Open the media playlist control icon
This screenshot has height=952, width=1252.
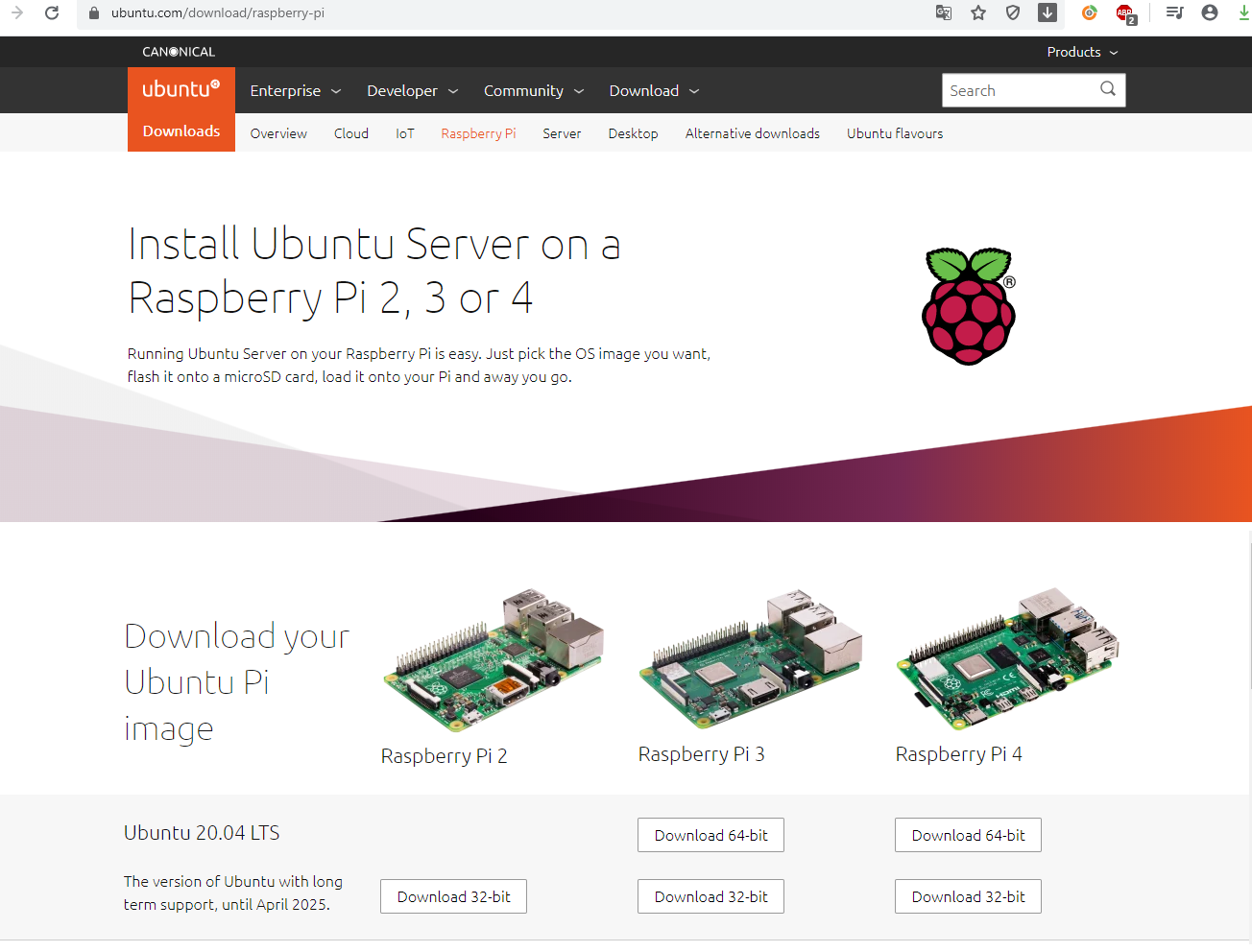click(1174, 12)
